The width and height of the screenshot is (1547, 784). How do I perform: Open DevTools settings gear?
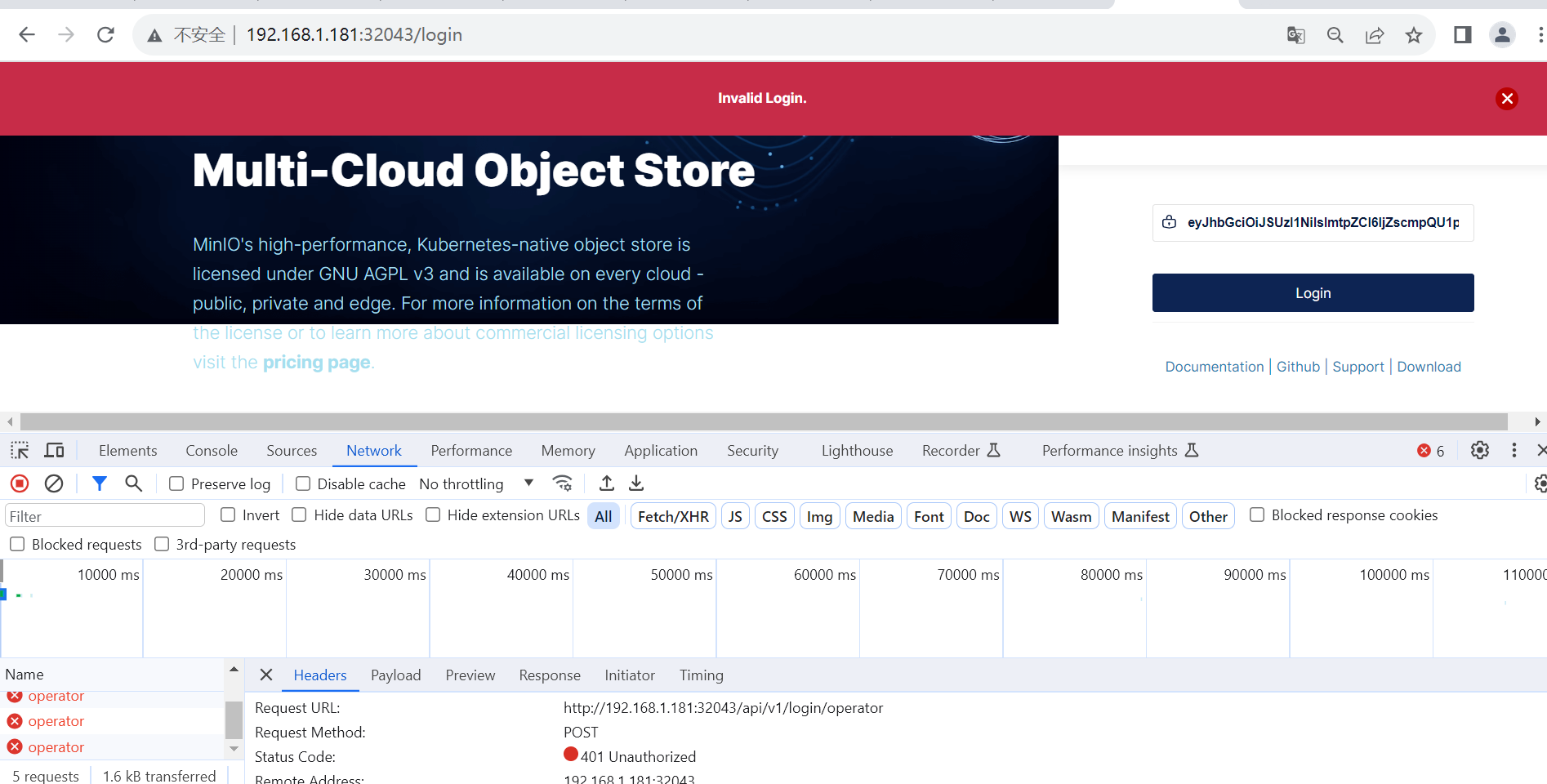point(1479,450)
